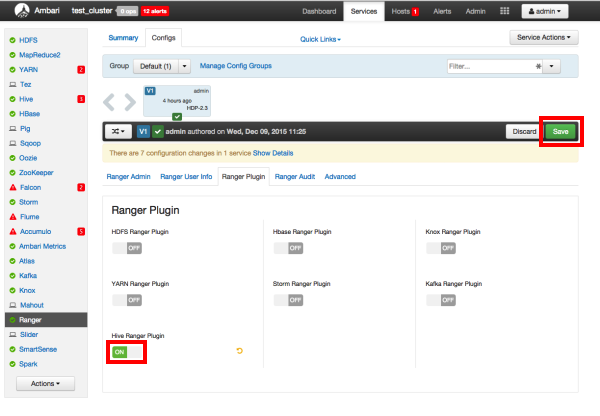600x416 pixels.
Task: Click the V1 badge in version bar
Action: (x=143, y=131)
